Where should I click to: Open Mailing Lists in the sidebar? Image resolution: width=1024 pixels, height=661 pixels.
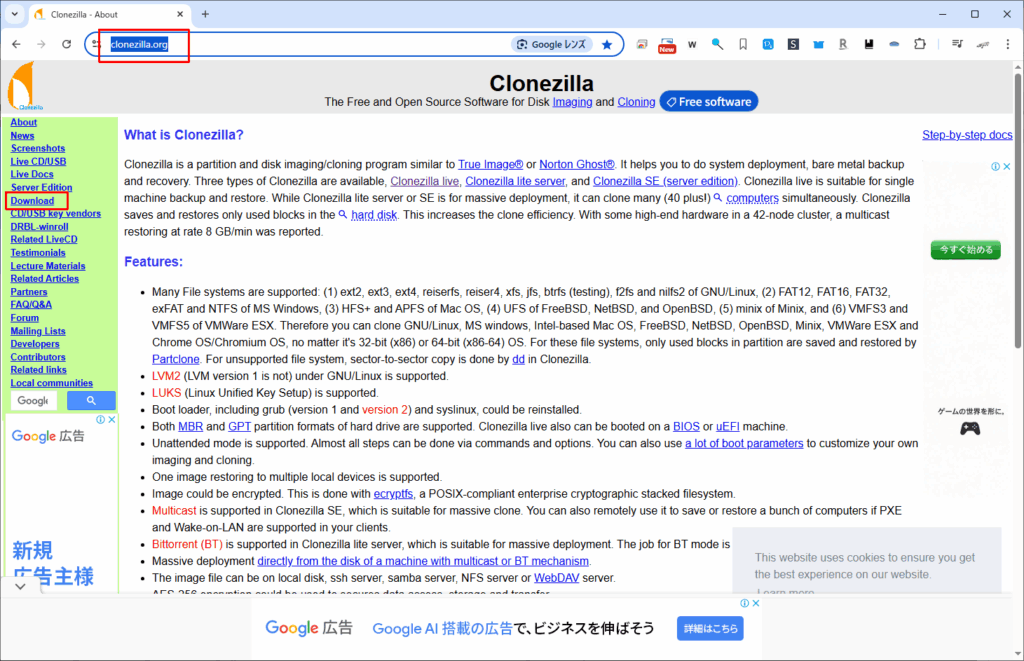(x=38, y=330)
